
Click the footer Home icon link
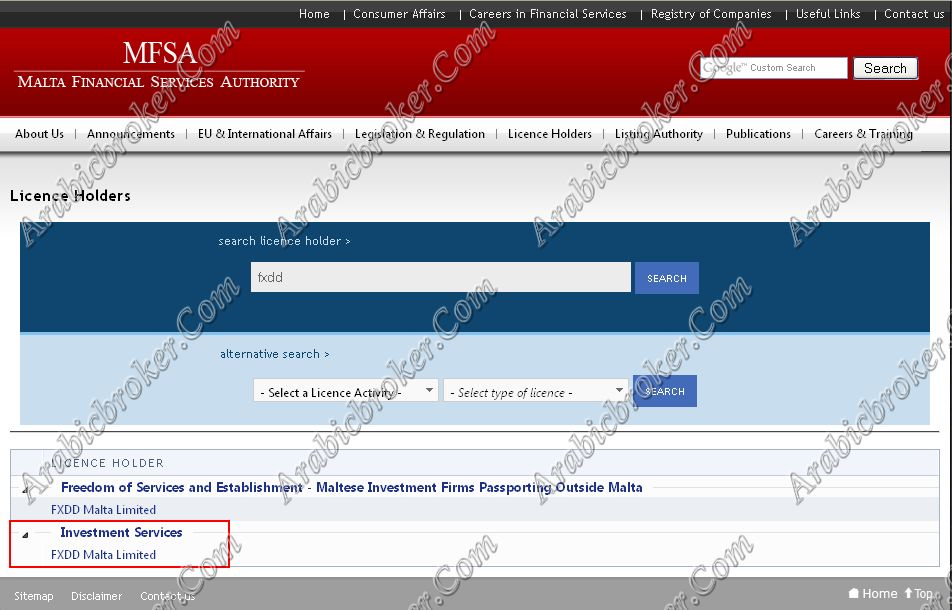pos(873,594)
